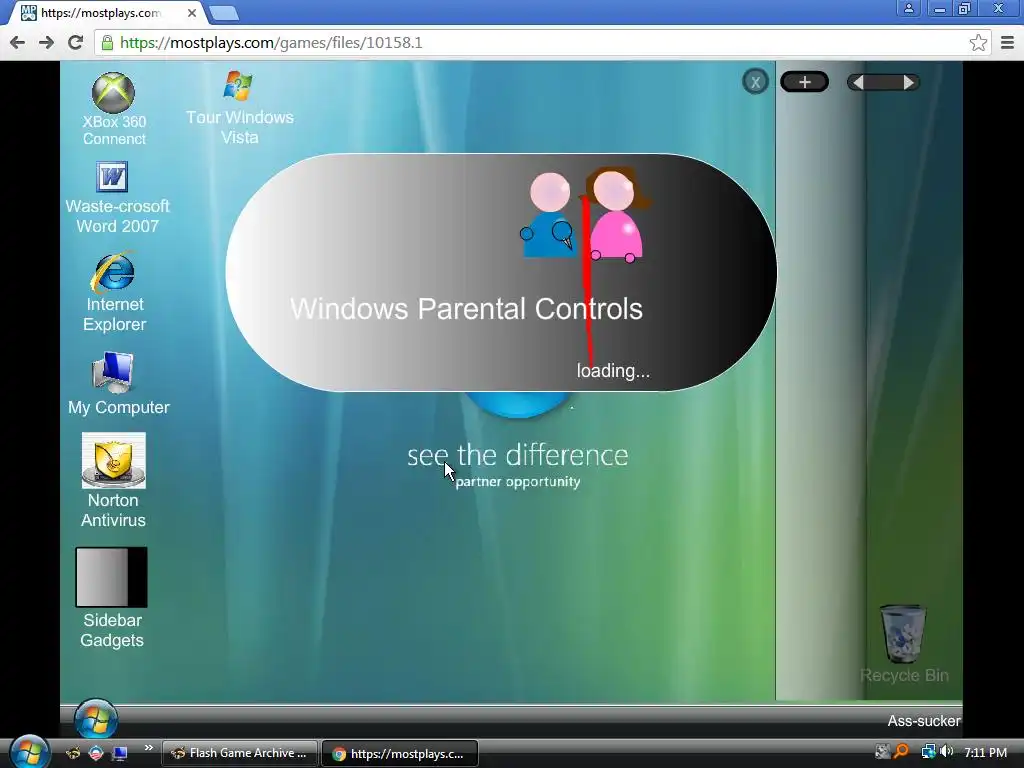Image resolution: width=1024 pixels, height=768 pixels.
Task: Click the Chrome user profile button
Action: tap(908, 8)
